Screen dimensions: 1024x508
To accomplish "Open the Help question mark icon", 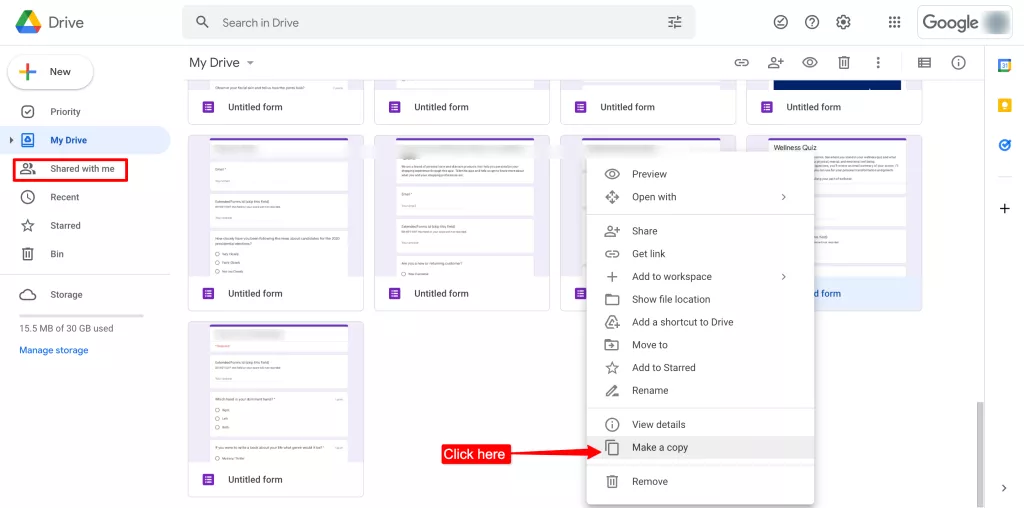I will point(812,22).
